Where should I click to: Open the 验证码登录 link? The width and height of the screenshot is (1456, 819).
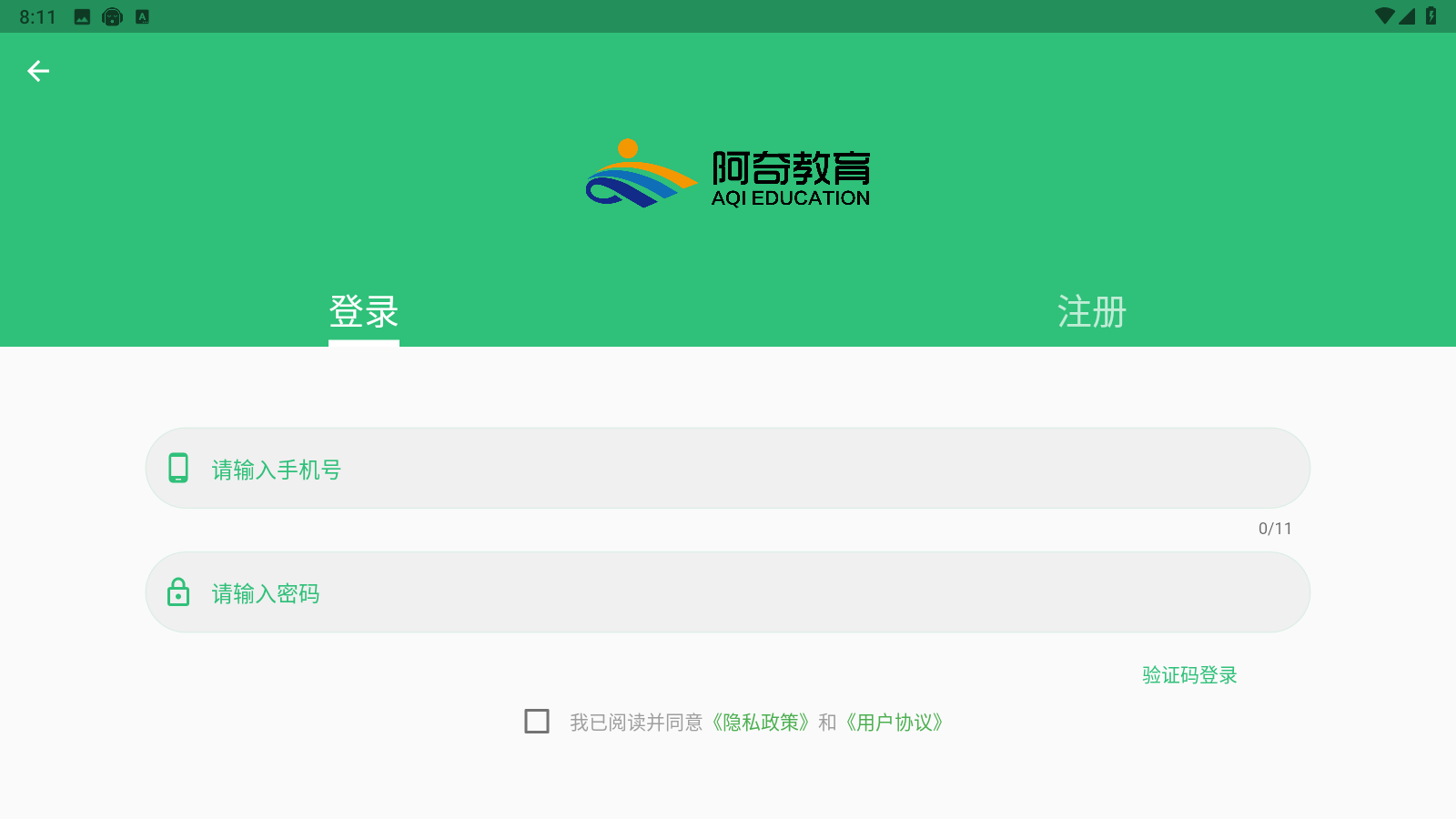(x=1189, y=675)
